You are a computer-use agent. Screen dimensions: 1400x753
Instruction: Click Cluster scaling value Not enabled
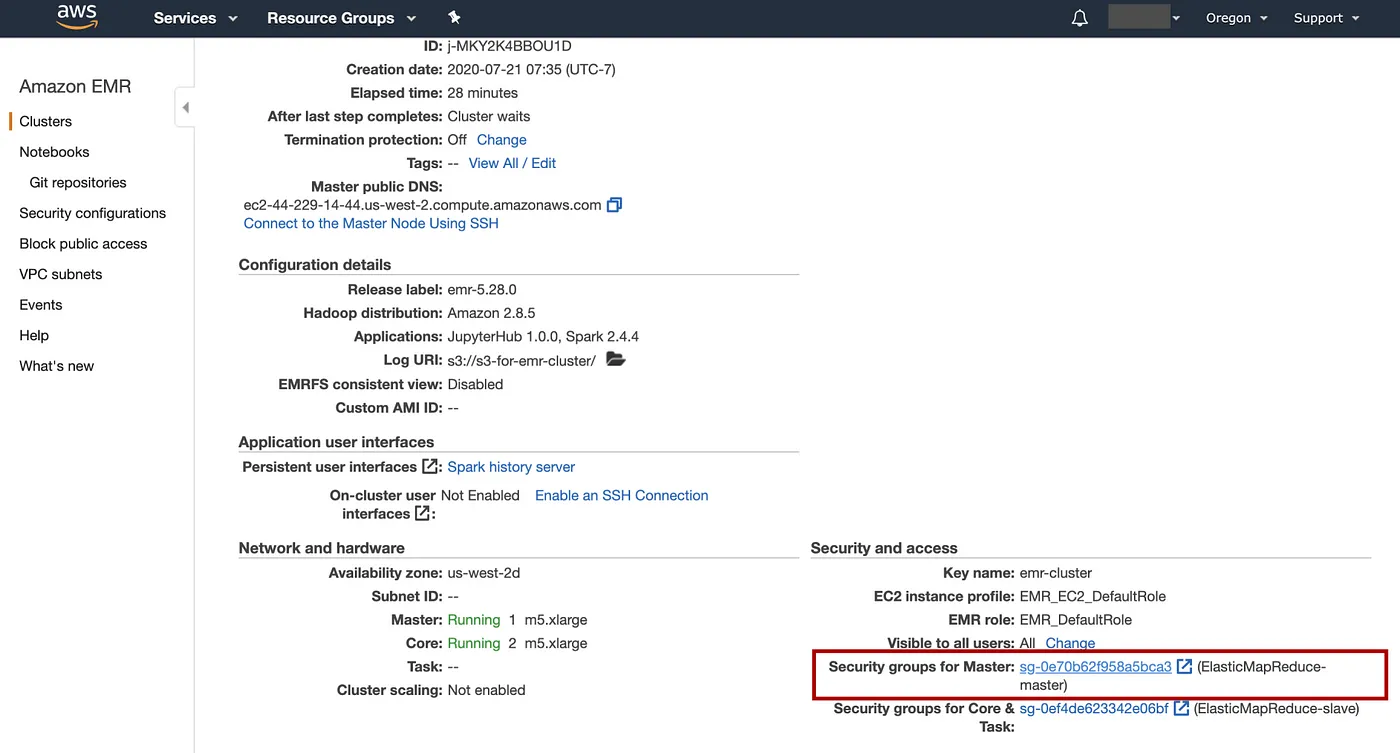click(486, 690)
